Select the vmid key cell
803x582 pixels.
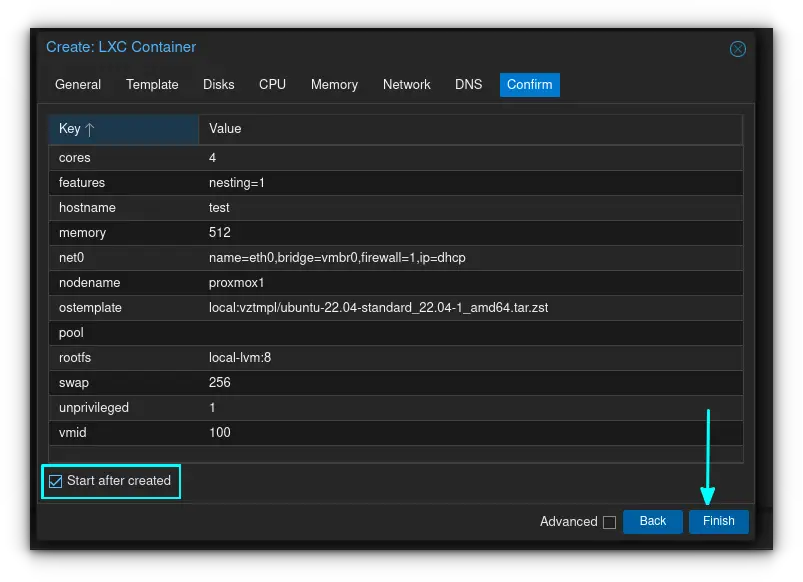click(x=123, y=433)
